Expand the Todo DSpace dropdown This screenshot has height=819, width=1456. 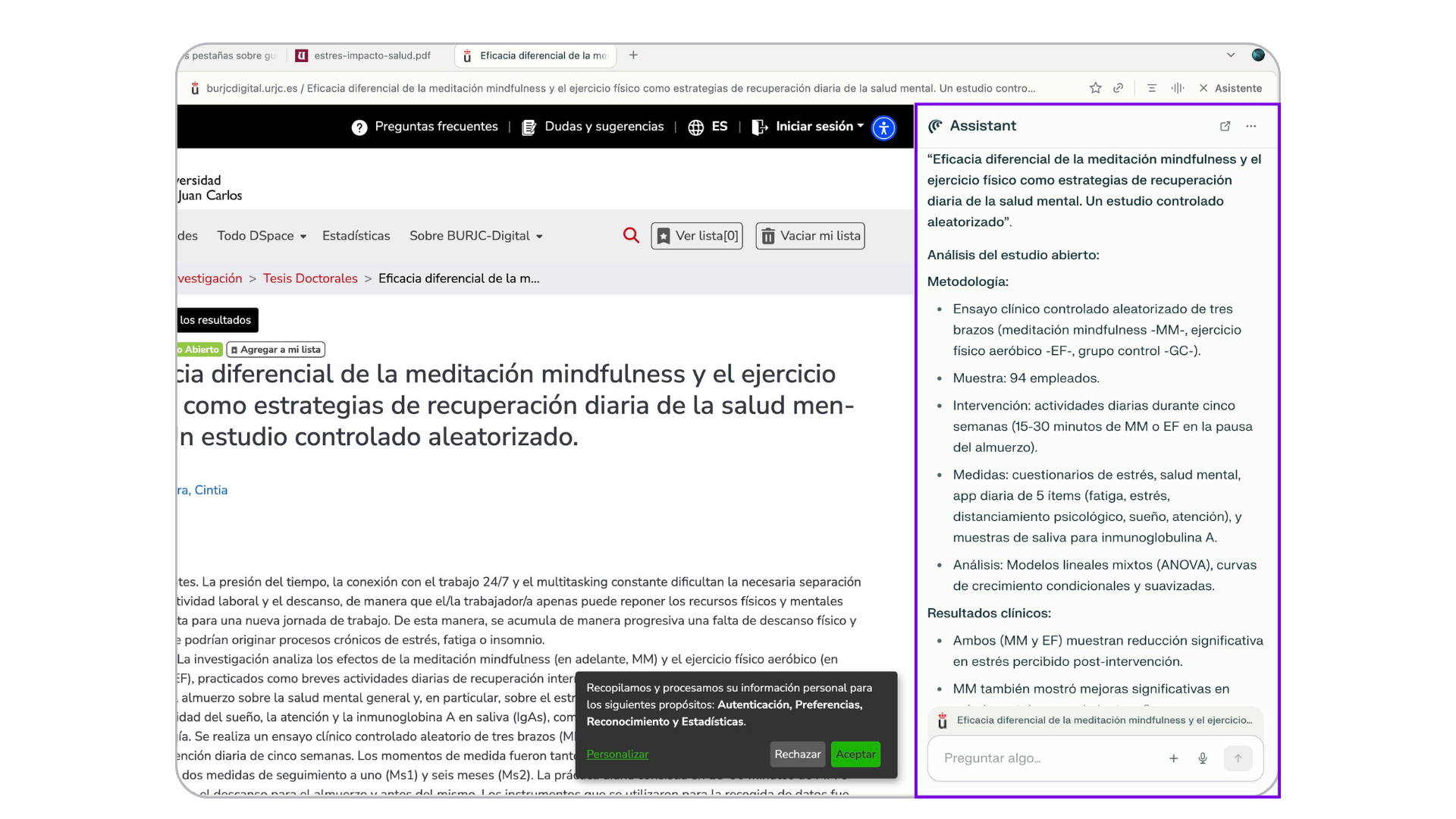262,236
